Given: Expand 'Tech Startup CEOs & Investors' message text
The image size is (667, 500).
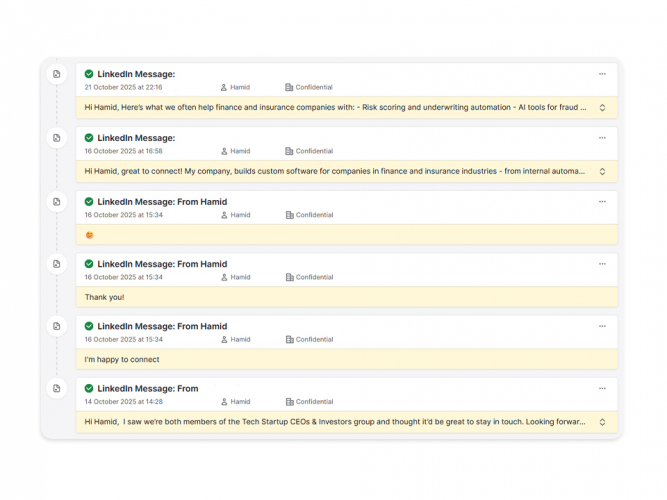Looking at the screenshot, I should pyautogui.click(x=602, y=422).
